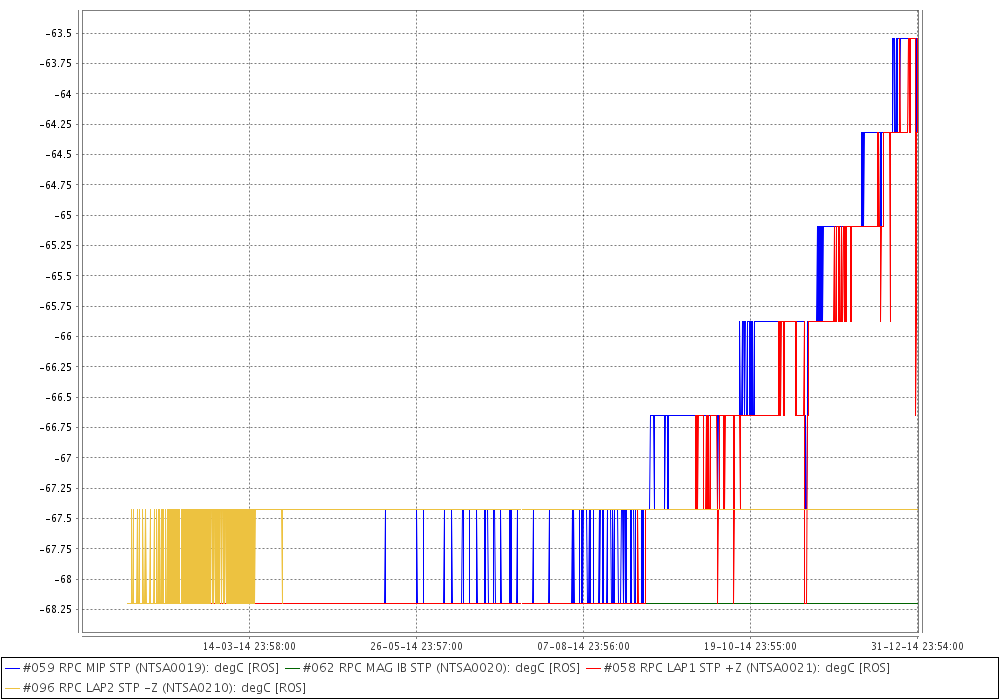Click y-axis value -65.5

pos(58,276)
